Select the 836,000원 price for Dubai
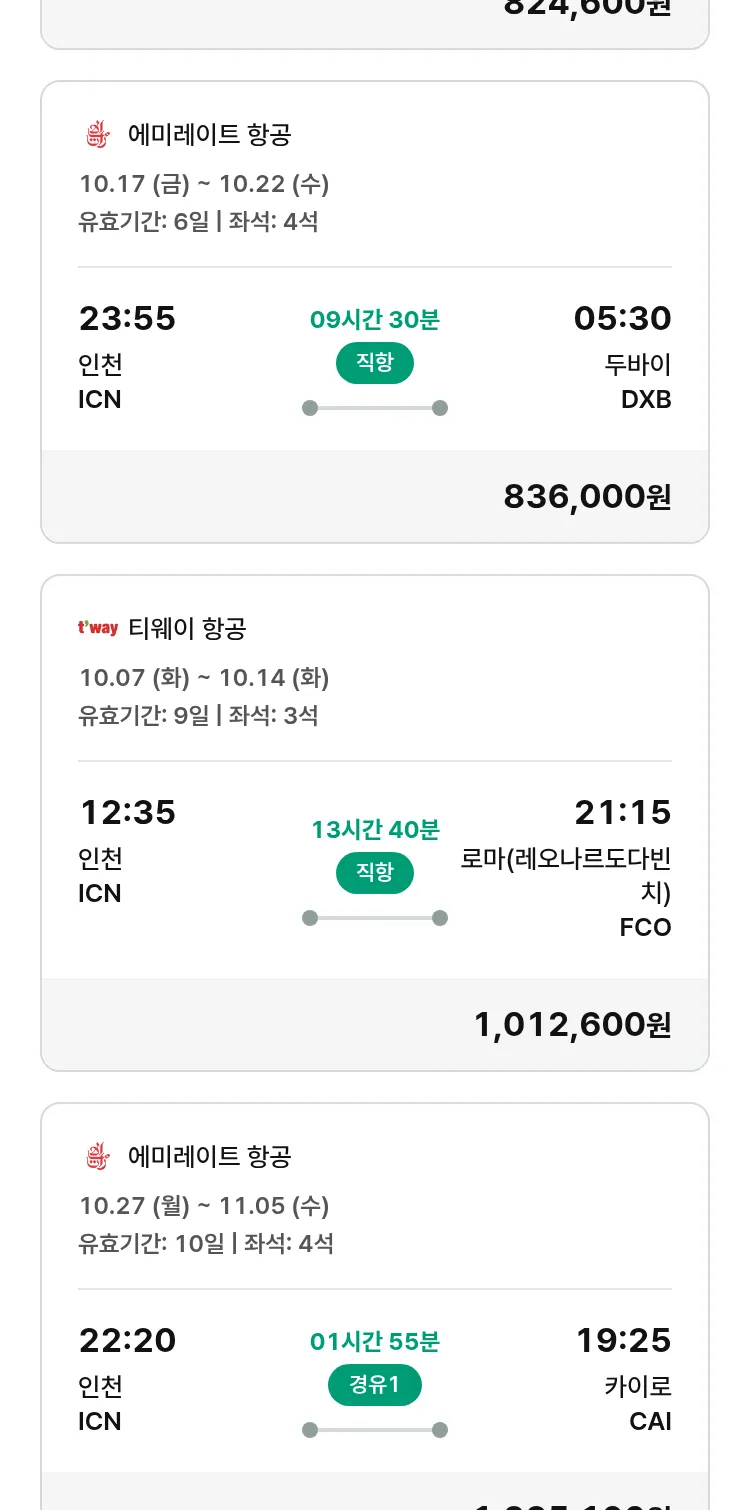This screenshot has width=750, height=1510. pyautogui.click(x=587, y=496)
